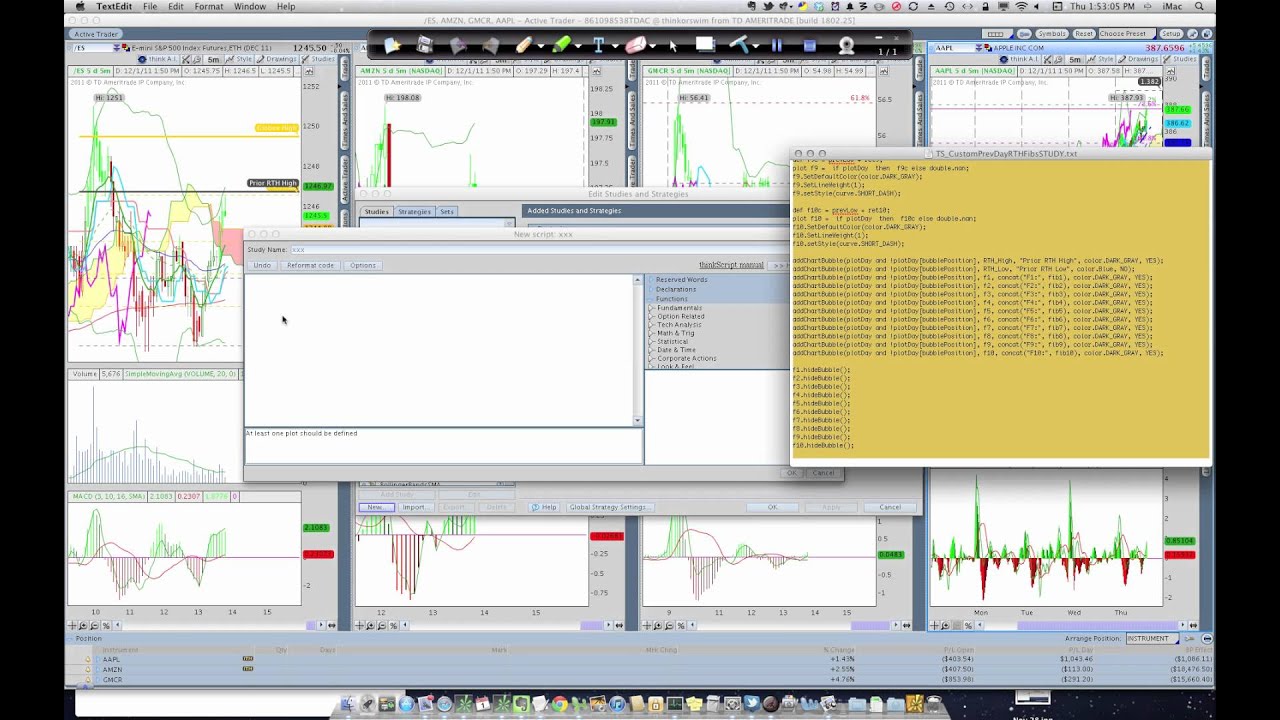Select the green highlighter tool
Screen dimensions: 1280x720
561,45
